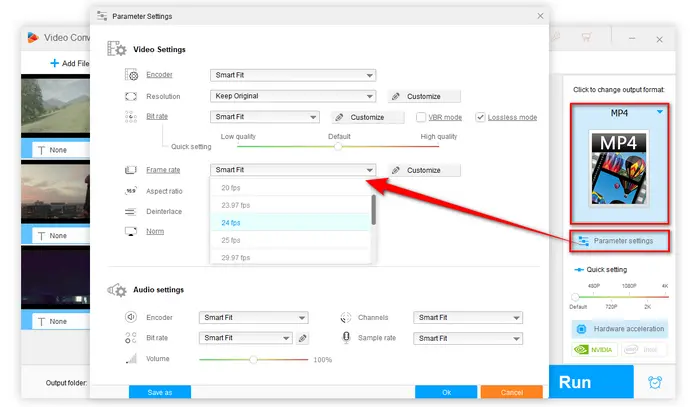Screen dimensions: 700x407
Task: Click the Volume slider handle
Action: 253,359
